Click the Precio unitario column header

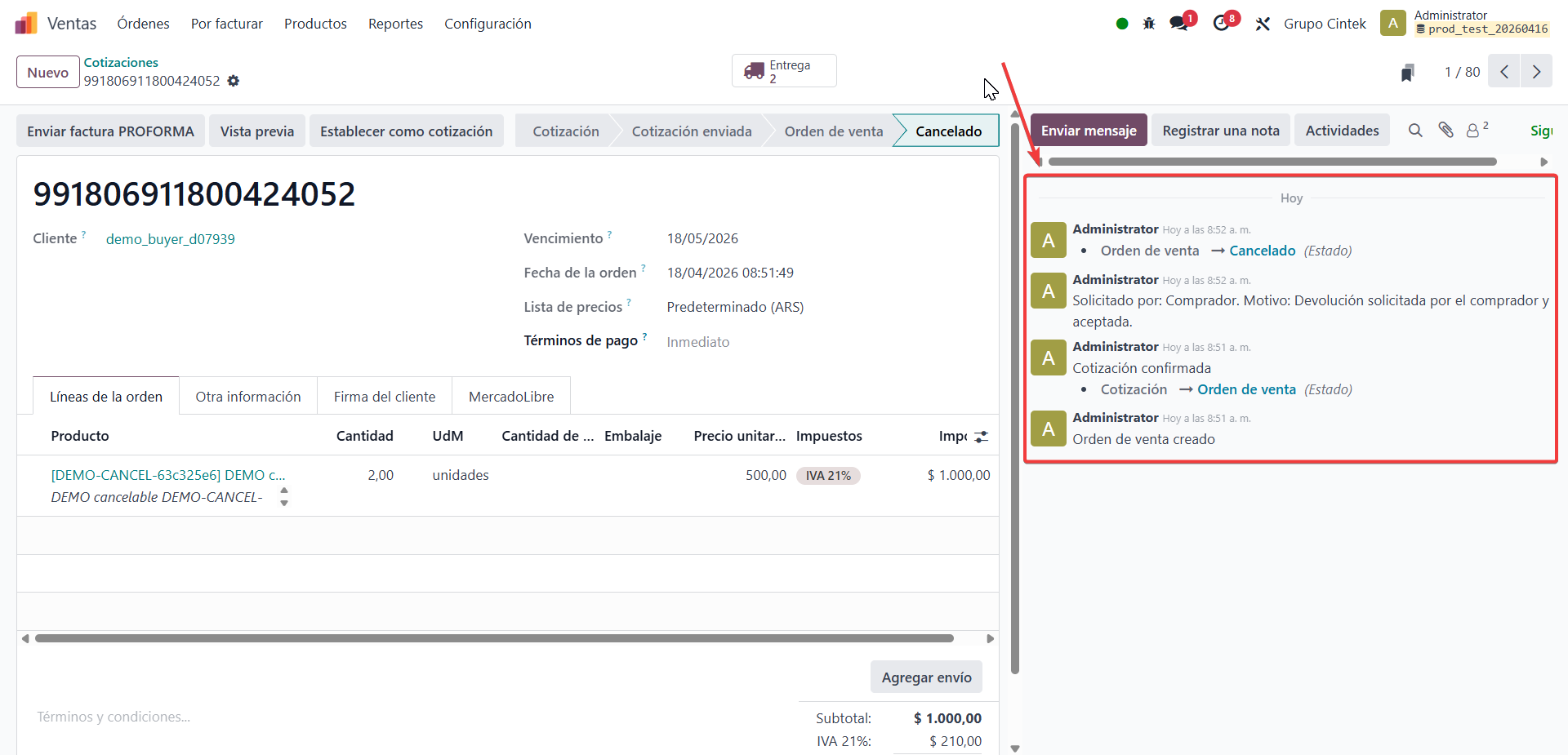[739, 436]
